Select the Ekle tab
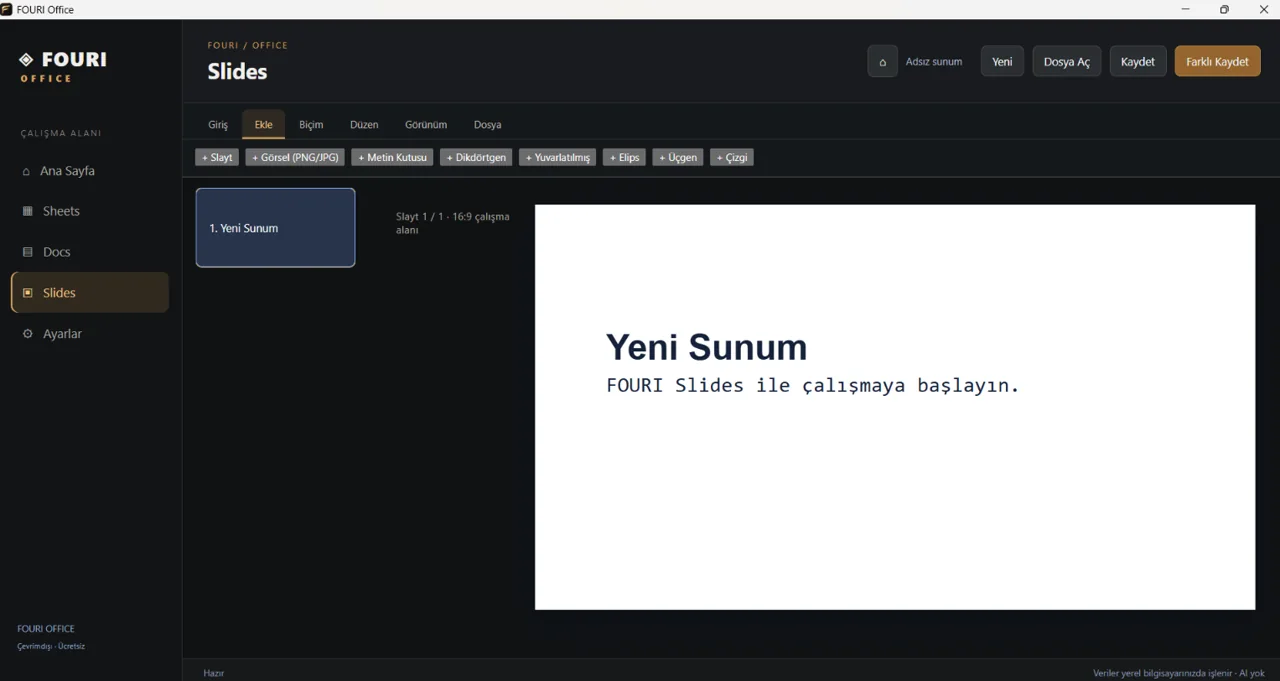 click(263, 125)
